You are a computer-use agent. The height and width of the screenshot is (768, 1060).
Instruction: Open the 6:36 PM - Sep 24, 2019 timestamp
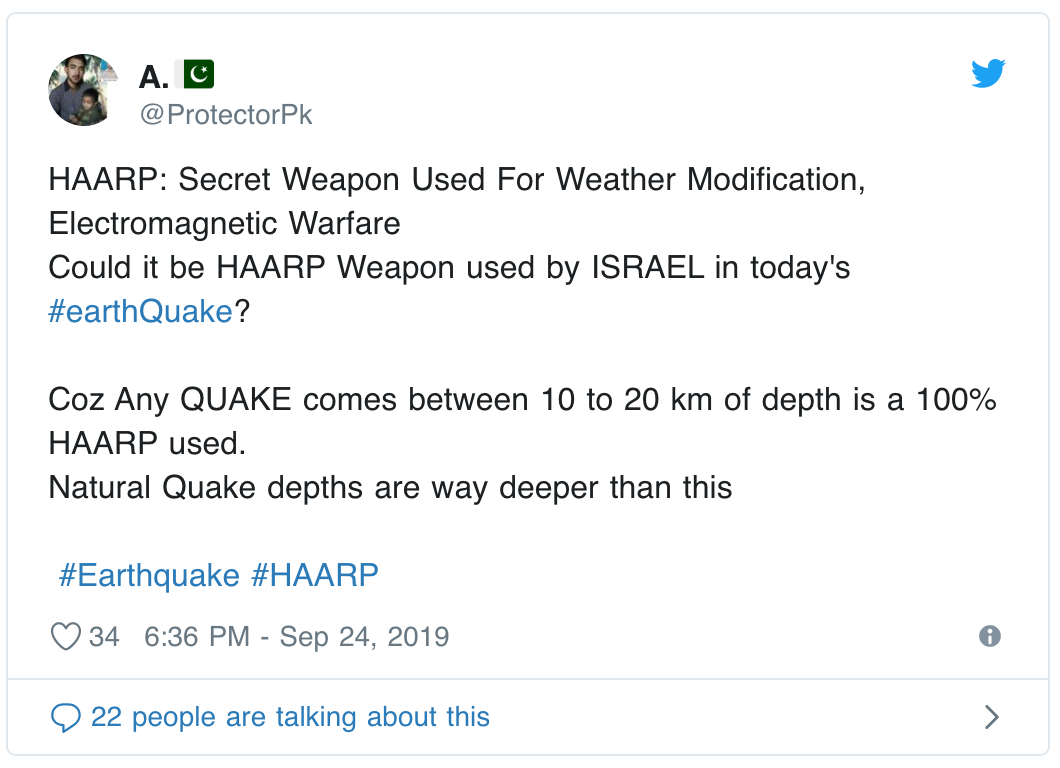(297, 637)
